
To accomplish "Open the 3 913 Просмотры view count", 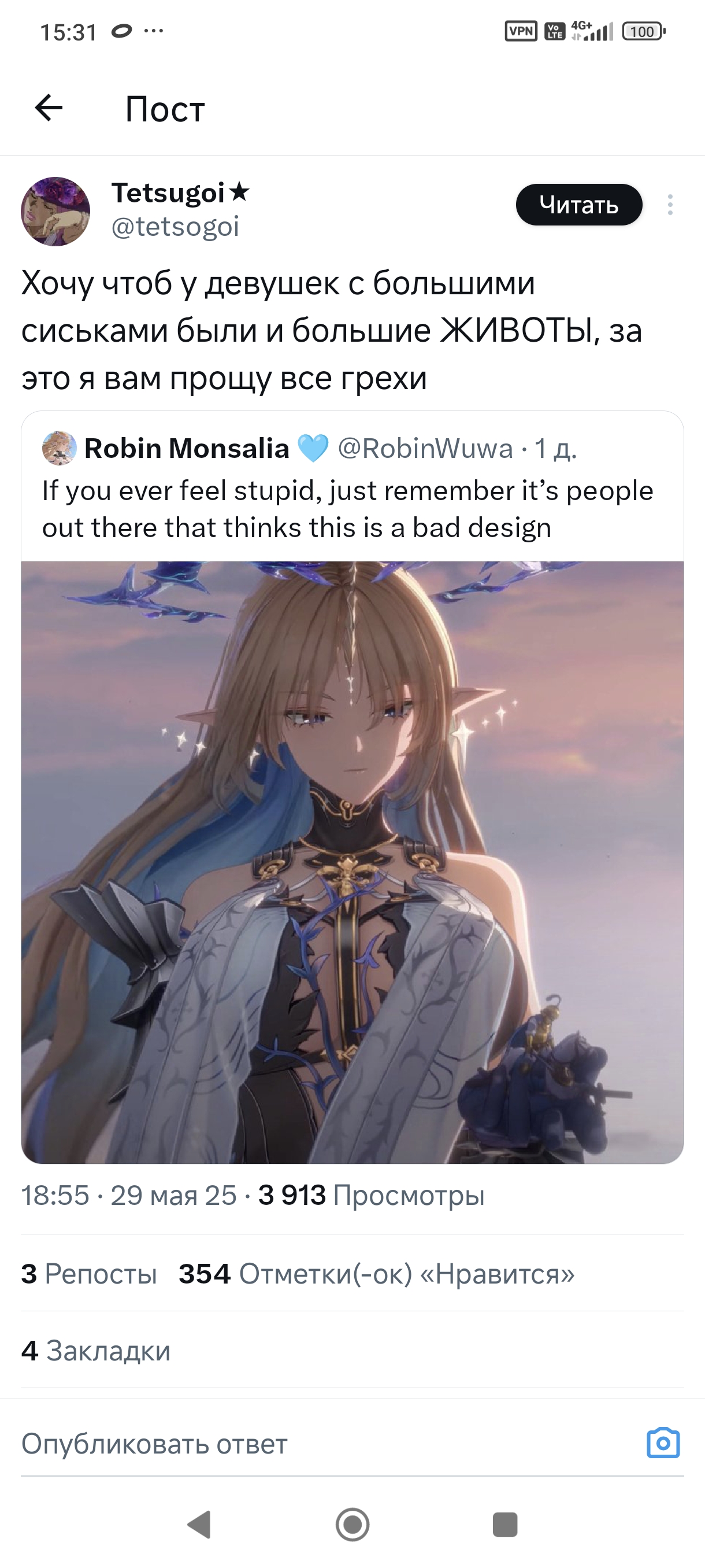I will (372, 1195).
